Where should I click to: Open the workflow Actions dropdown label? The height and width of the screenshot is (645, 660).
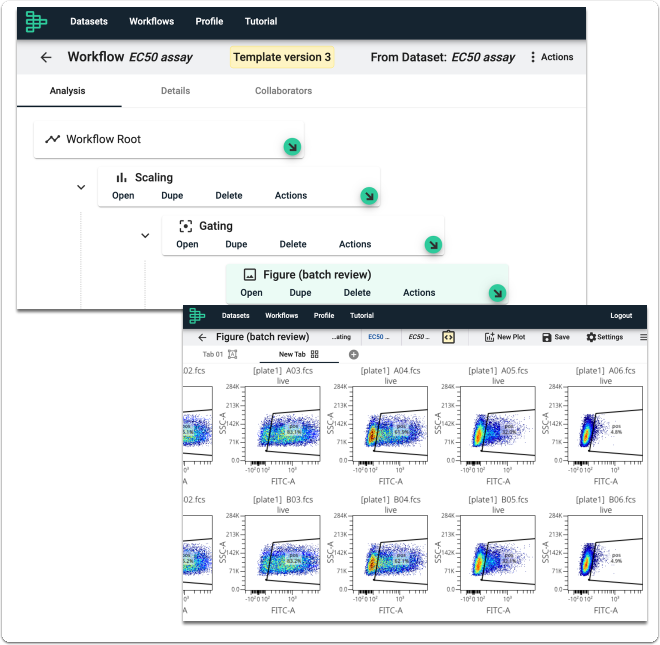point(557,57)
